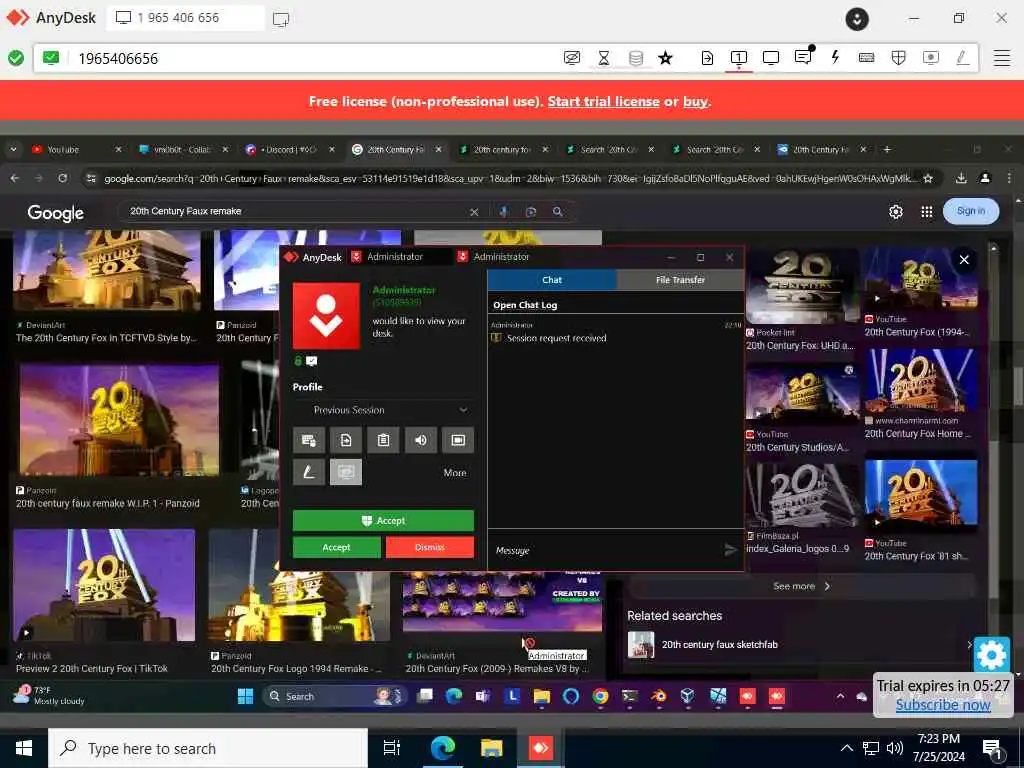Dismiss the session request
Image resolution: width=1024 pixels, height=768 pixels.
[x=430, y=547]
